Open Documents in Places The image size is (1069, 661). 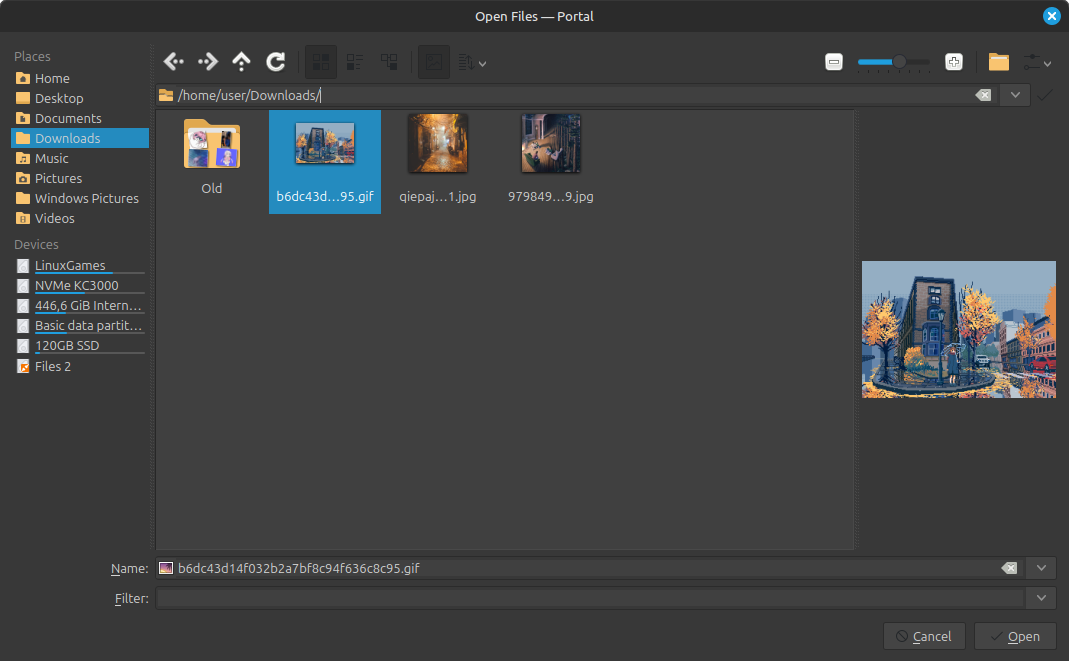click(80, 119)
